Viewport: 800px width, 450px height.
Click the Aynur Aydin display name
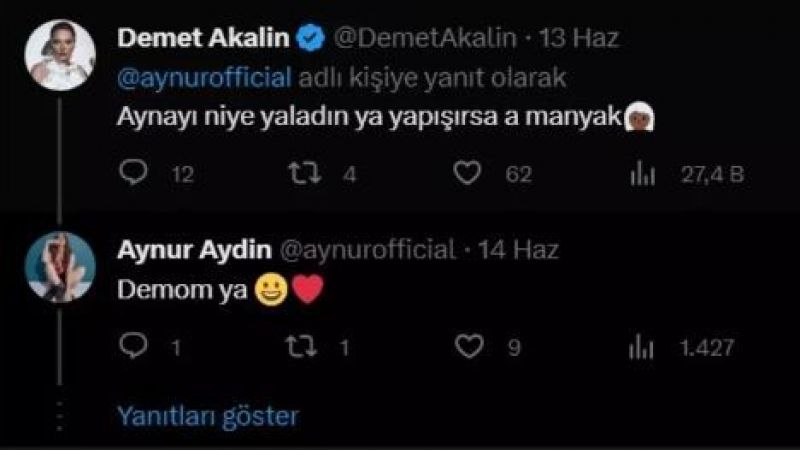194,249
